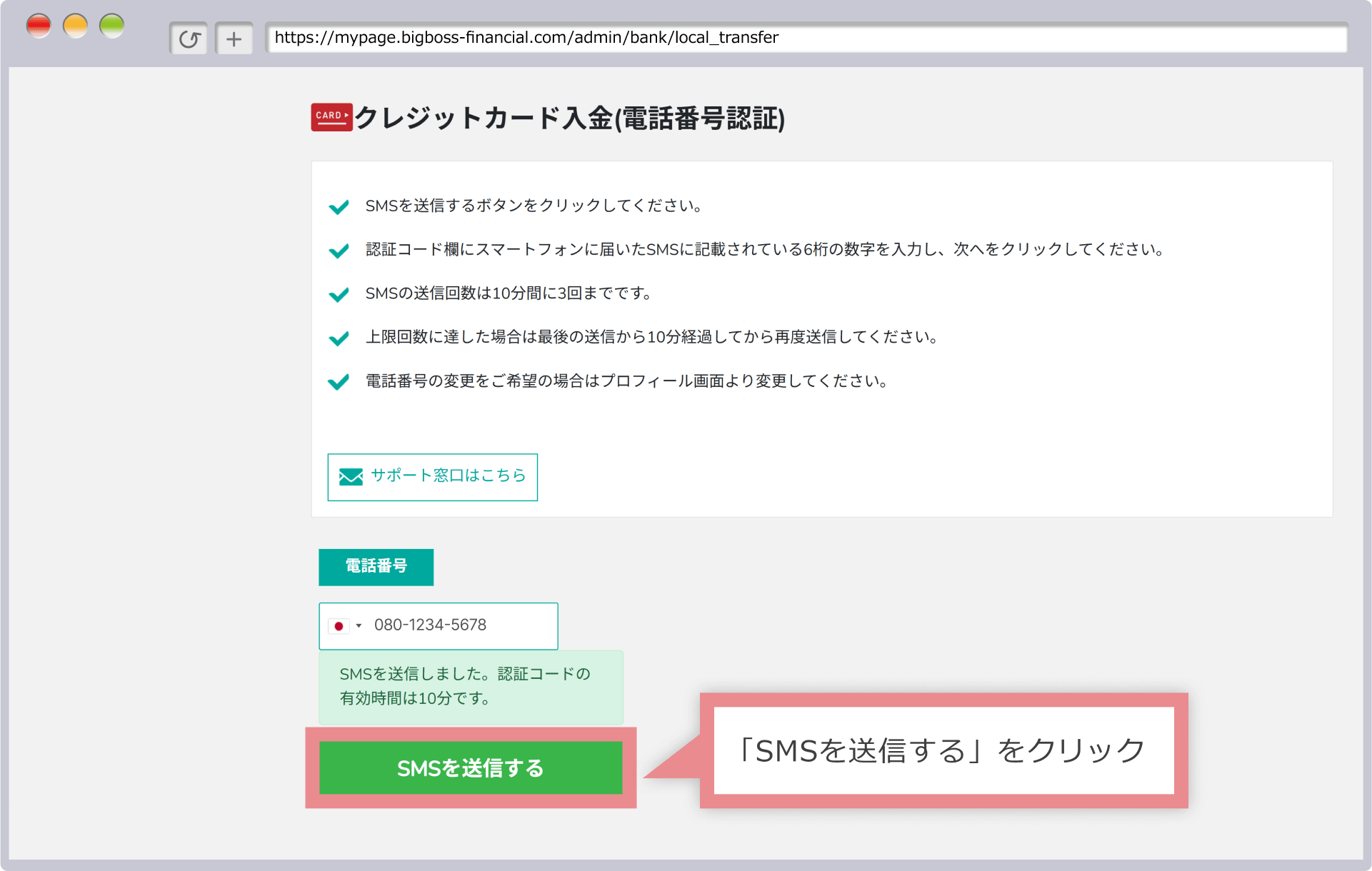This screenshot has width=1372, height=871.
Task: Click the phone number input field
Action: click(x=457, y=625)
